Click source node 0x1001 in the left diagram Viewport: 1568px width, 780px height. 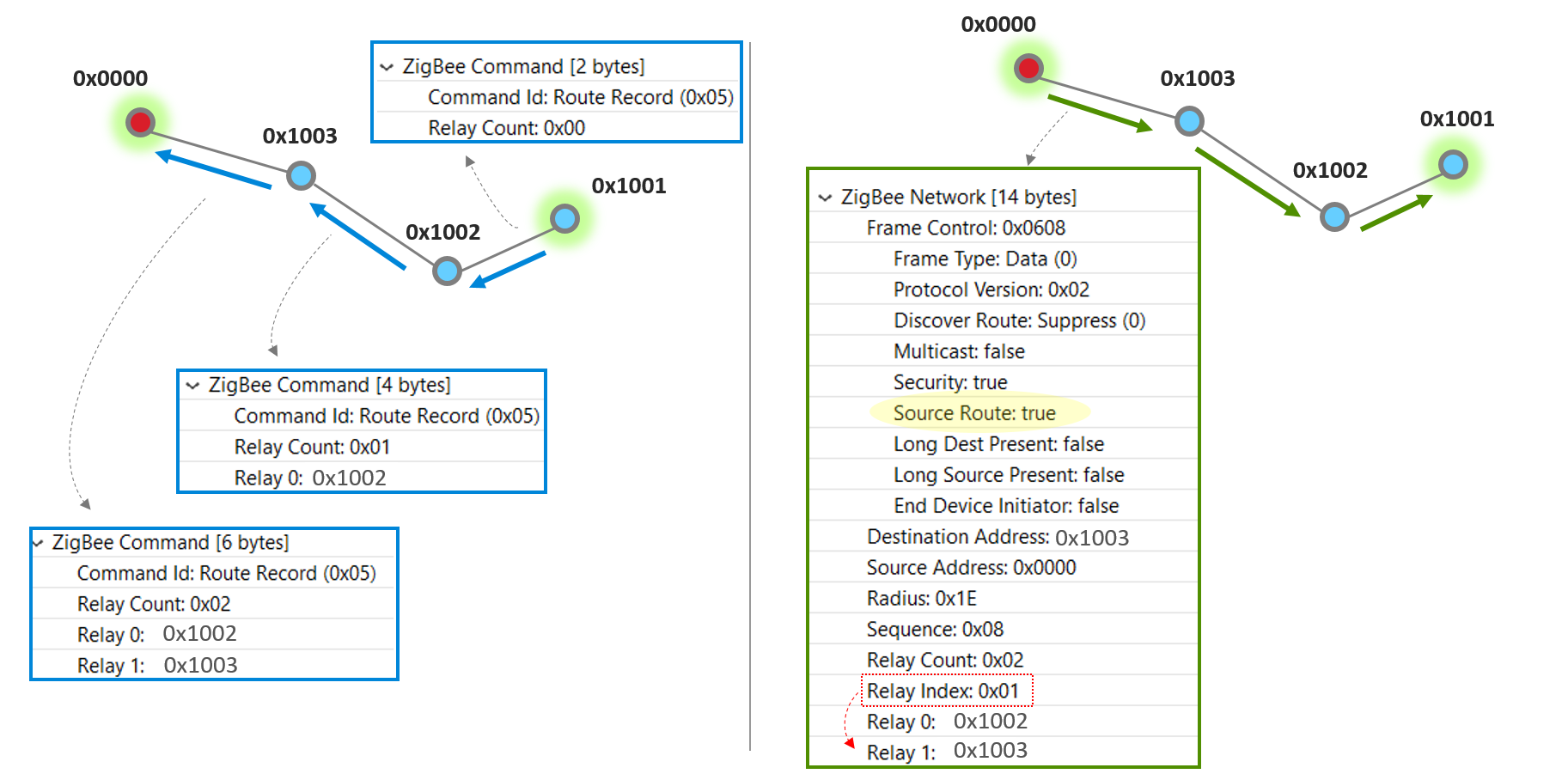click(x=564, y=219)
